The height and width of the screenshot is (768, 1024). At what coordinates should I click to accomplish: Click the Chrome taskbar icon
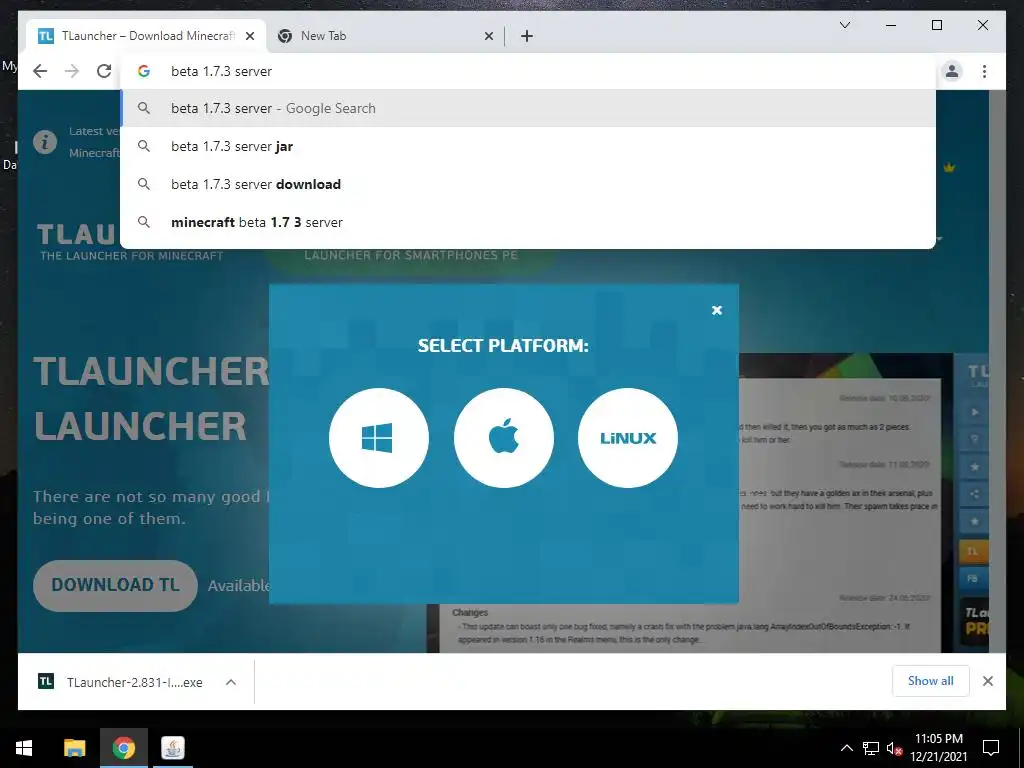tap(123, 748)
